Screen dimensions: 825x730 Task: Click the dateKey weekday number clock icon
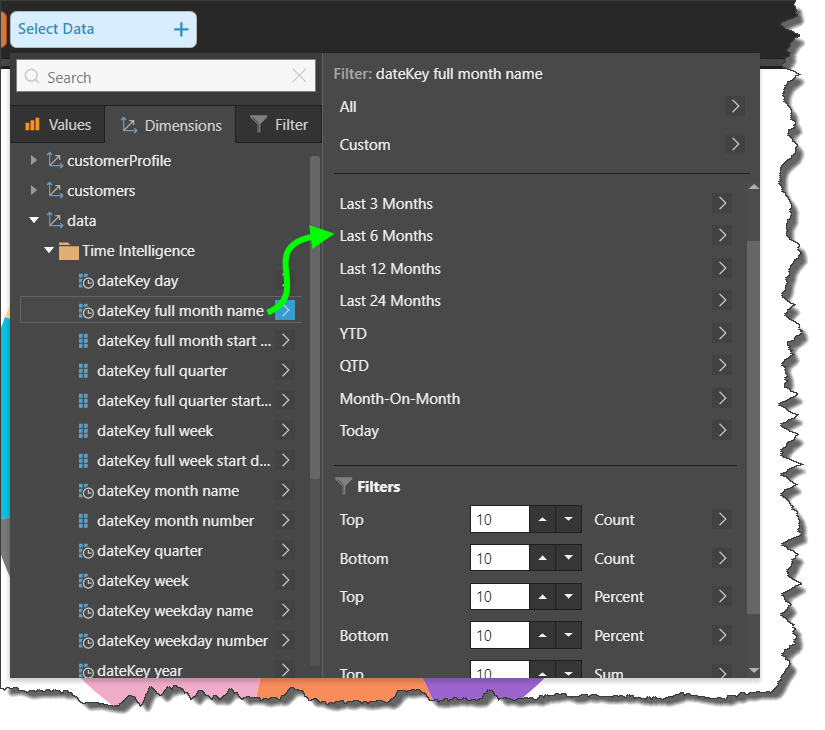click(86, 641)
